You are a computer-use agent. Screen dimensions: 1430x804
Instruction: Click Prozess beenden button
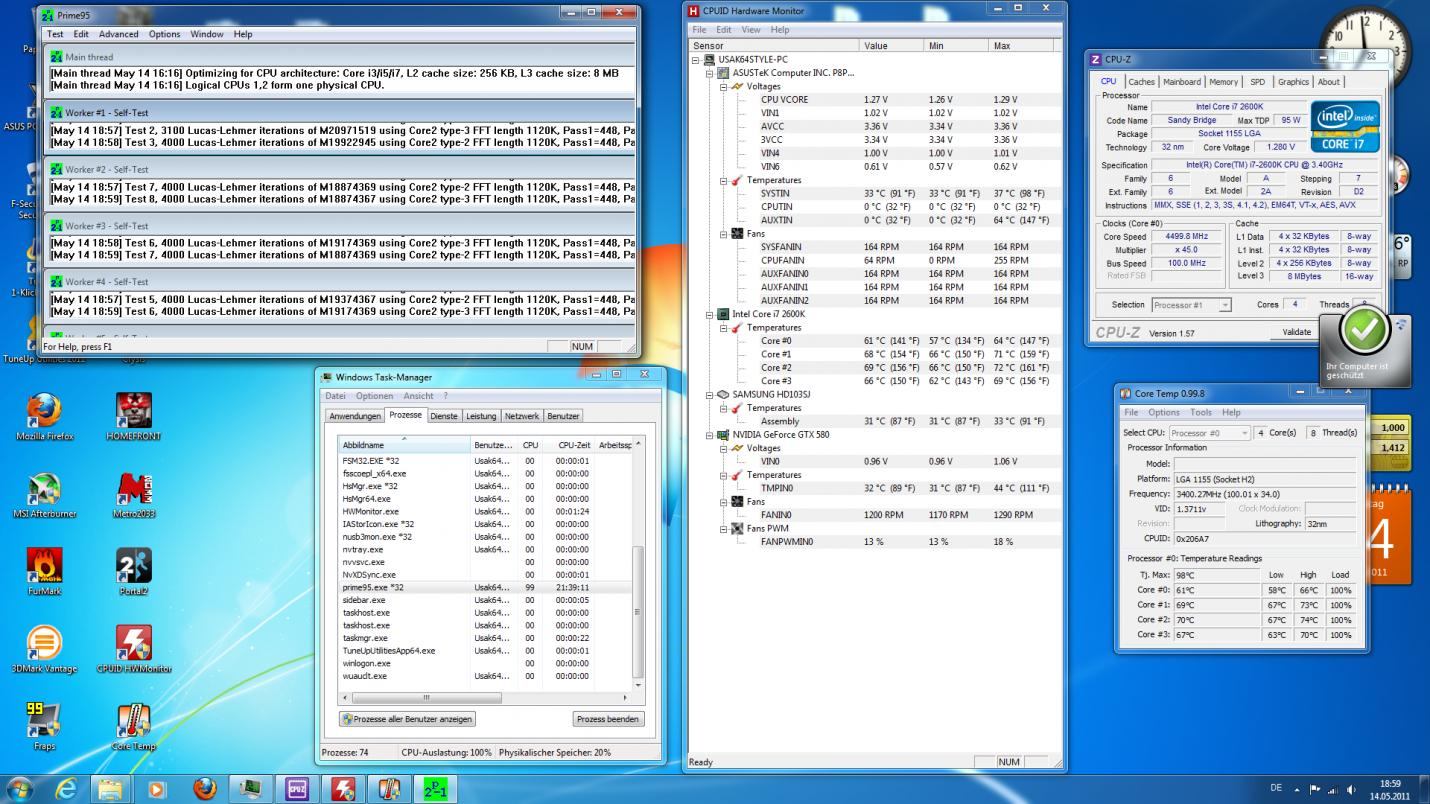point(608,719)
